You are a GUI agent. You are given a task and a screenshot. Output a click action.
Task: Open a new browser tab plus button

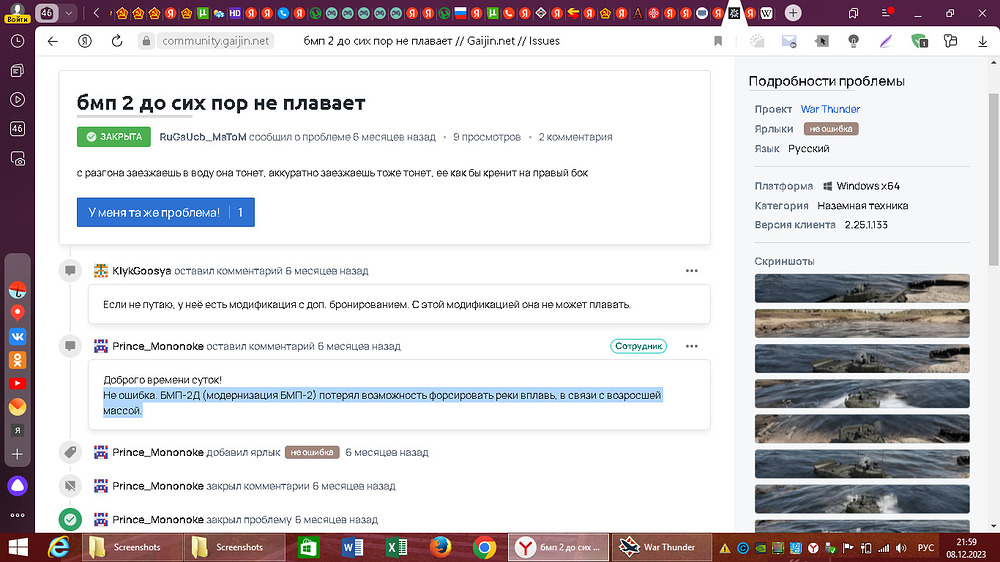793,13
